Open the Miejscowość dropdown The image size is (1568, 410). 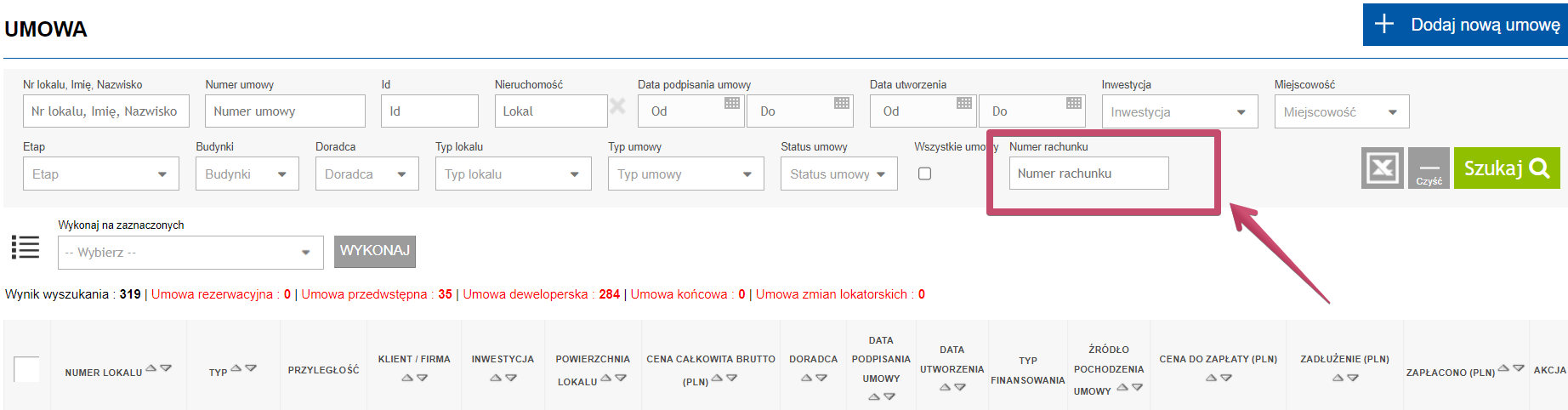click(1341, 111)
